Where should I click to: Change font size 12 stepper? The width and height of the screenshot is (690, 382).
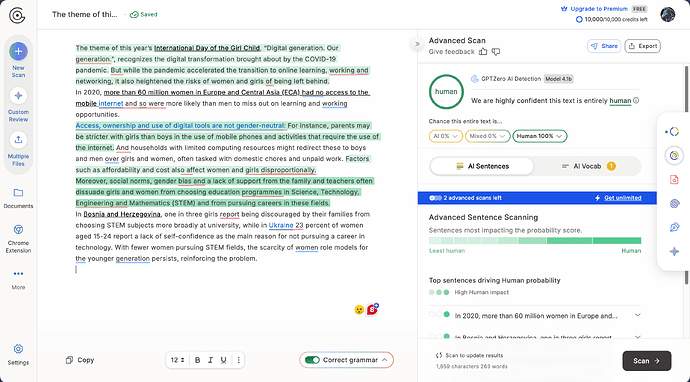point(177,360)
